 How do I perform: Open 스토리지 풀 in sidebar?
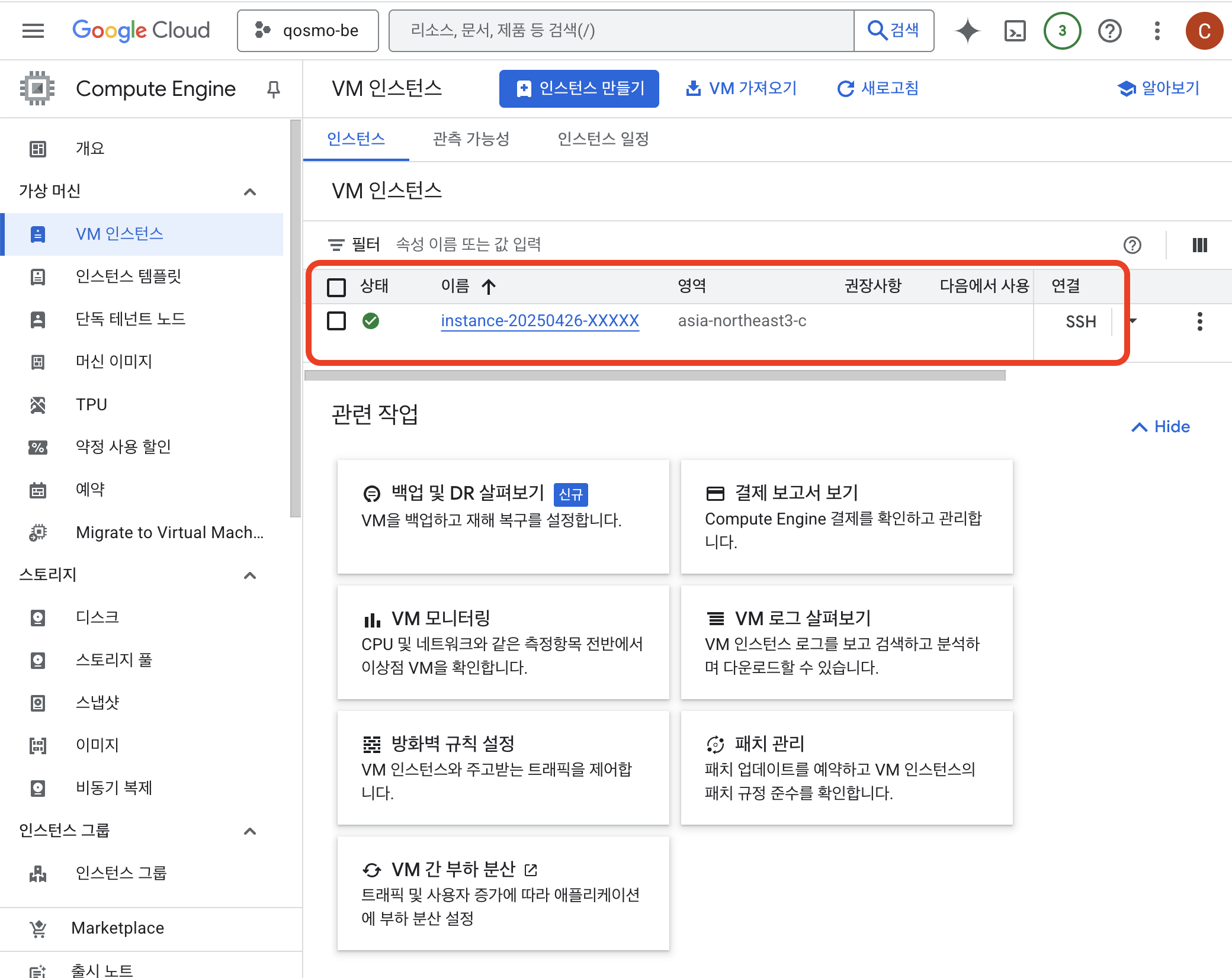click(x=142, y=660)
